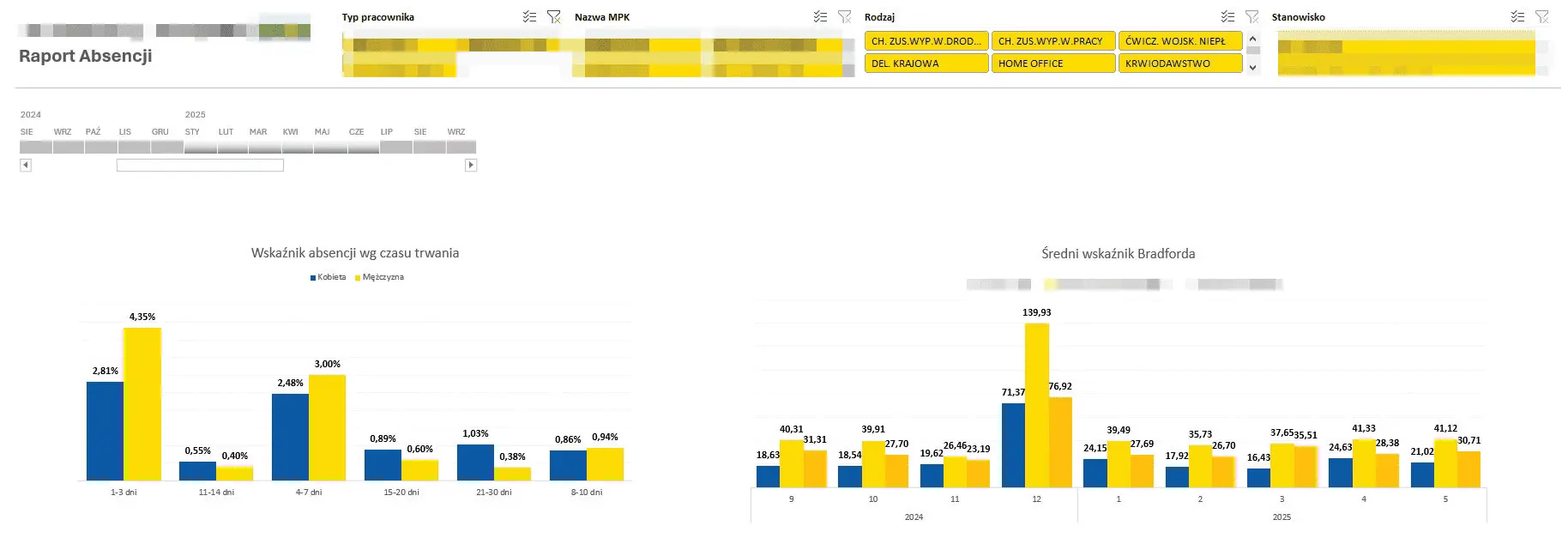Select STY 2025 on the timeline
This screenshot has width=1568, height=544.
coord(200,148)
